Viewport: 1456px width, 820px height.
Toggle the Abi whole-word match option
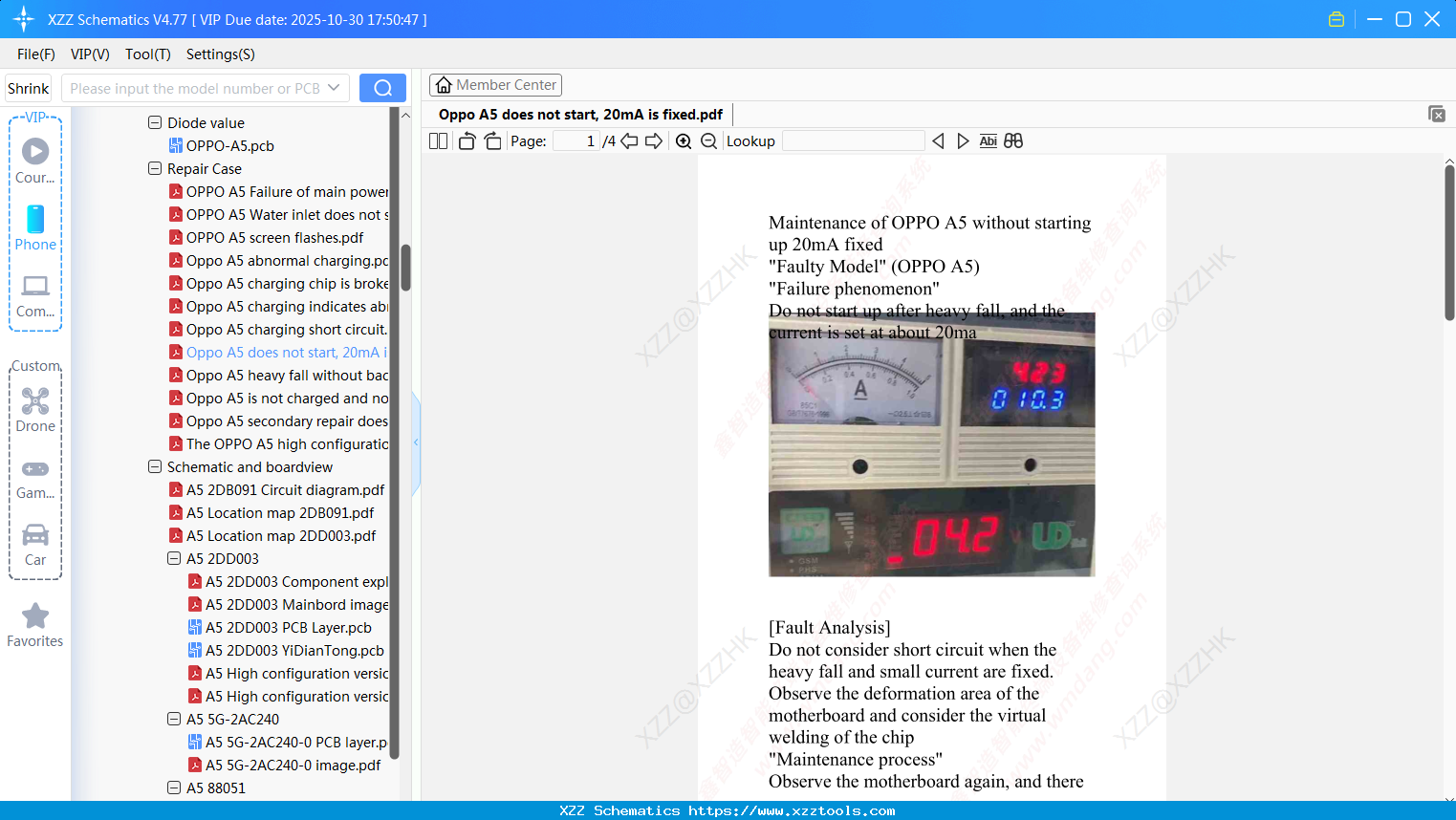(x=989, y=141)
